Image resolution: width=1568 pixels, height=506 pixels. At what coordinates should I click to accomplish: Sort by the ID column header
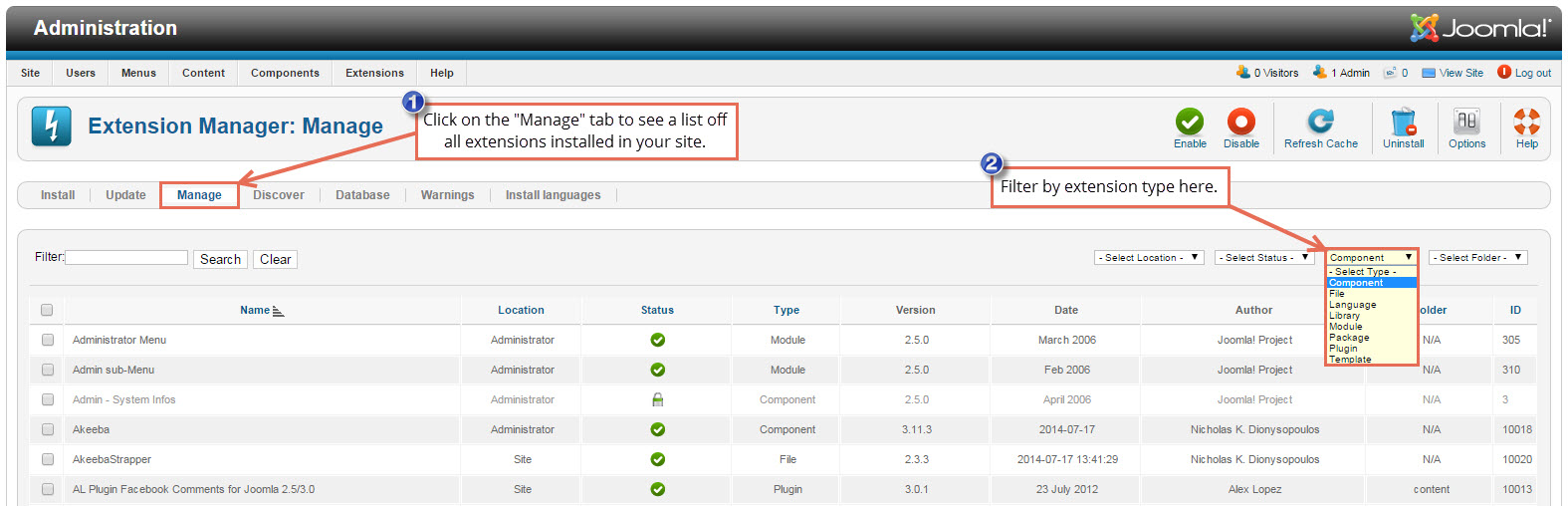click(1515, 310)
